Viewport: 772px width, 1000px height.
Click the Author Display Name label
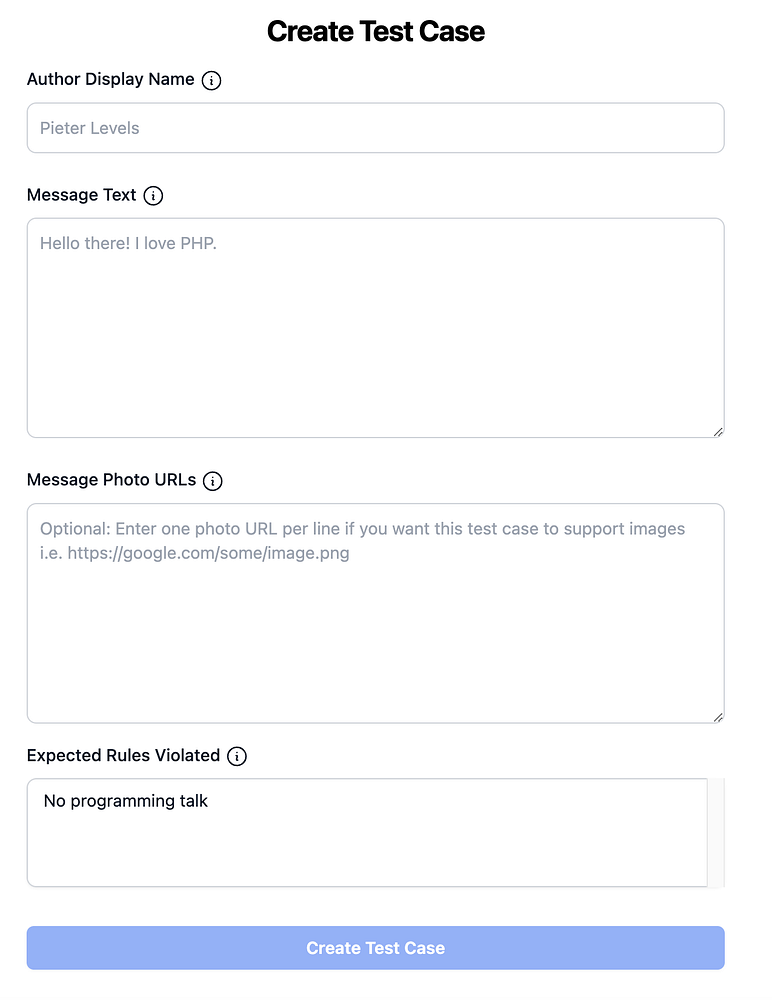point(110,80)
